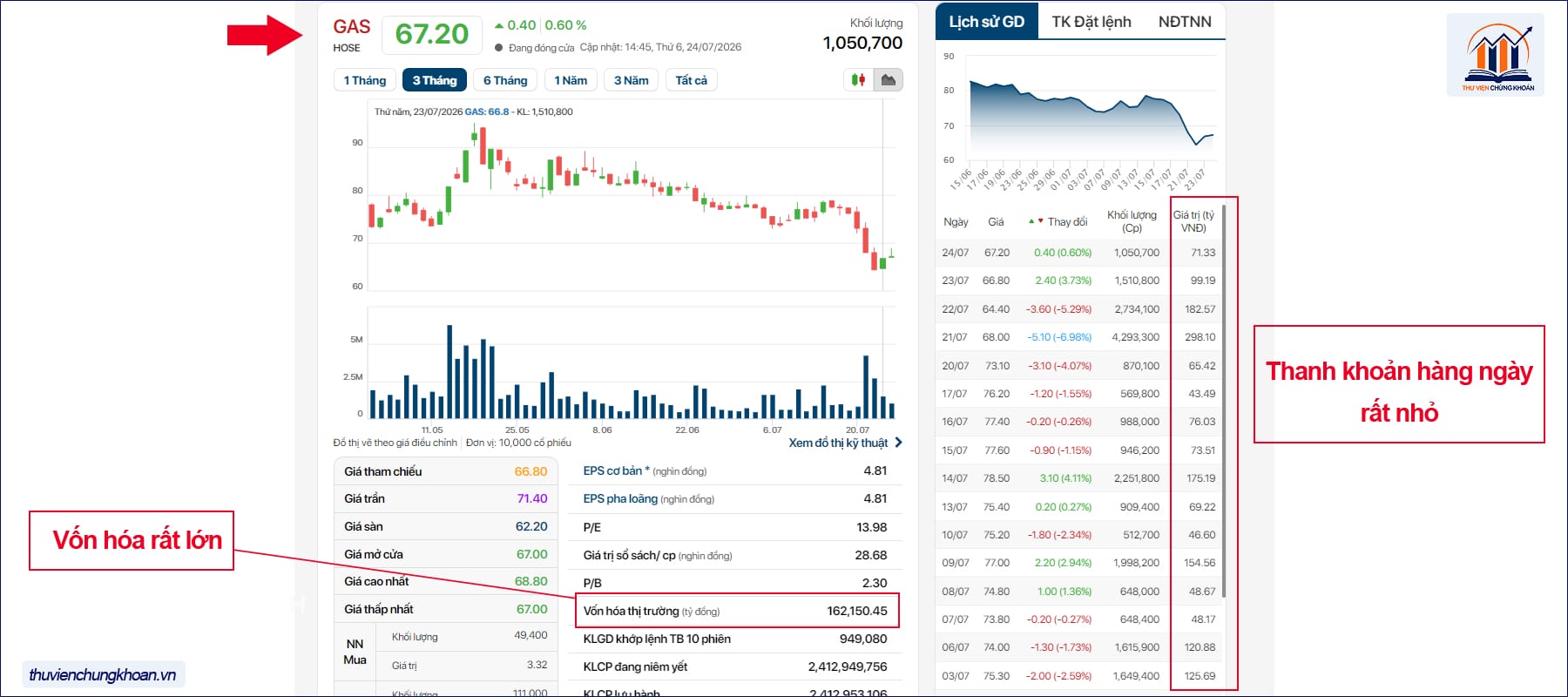The height and width of the screenshot is (697, 1568).
Task: Click the Ngày column header
Action: [956, 221]
